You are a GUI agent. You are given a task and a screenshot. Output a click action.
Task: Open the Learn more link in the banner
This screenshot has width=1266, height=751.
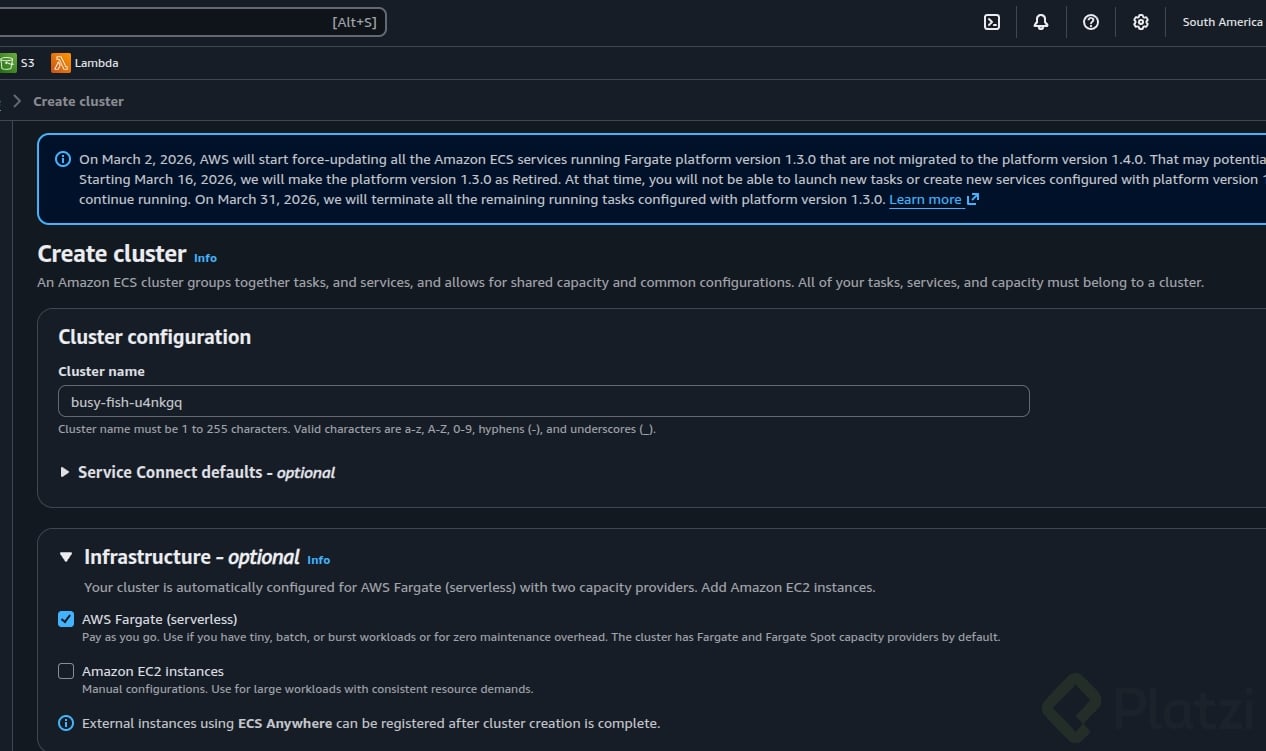click(925, 199)
